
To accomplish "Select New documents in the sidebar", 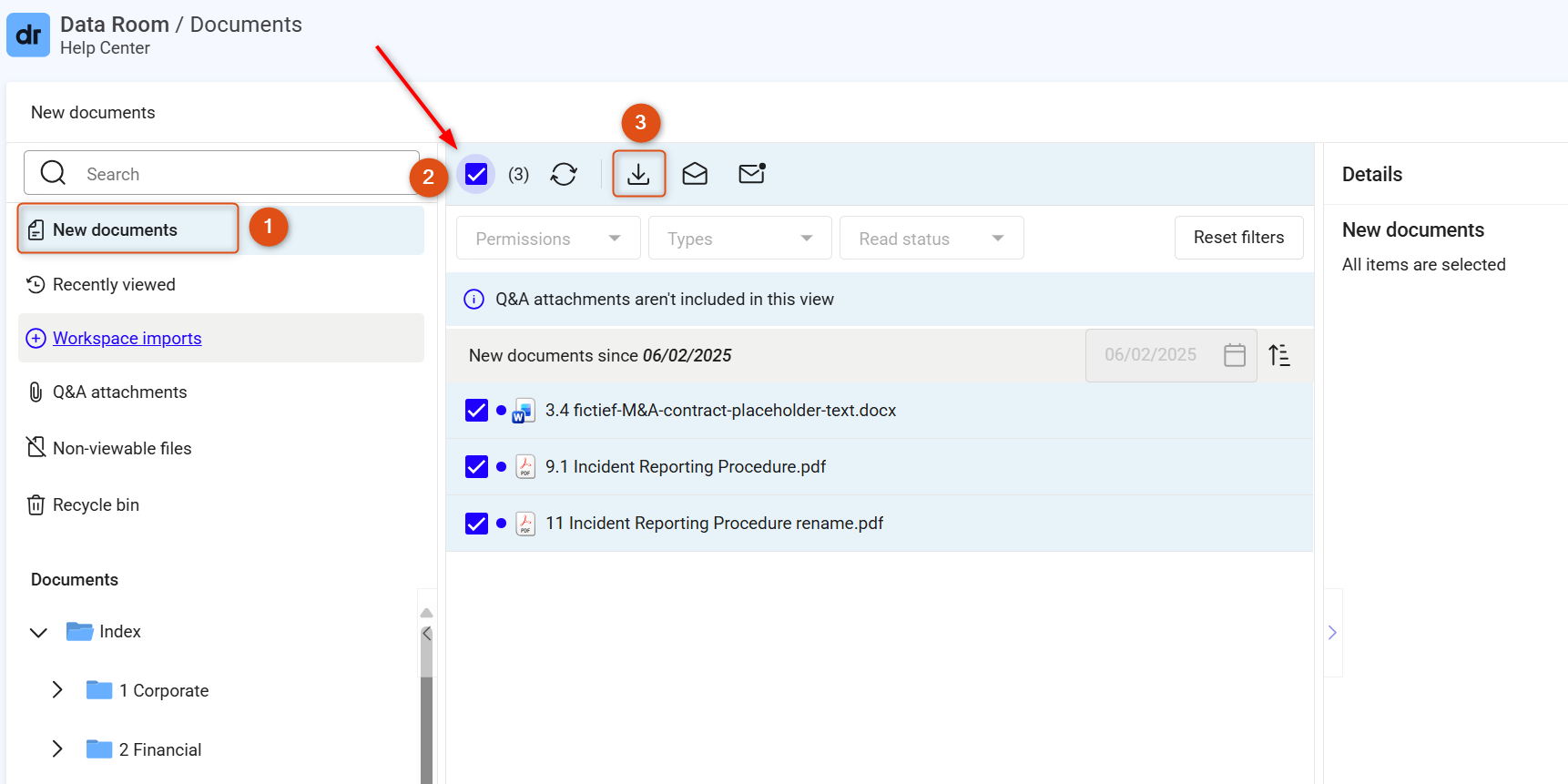I will pos(220,229).
